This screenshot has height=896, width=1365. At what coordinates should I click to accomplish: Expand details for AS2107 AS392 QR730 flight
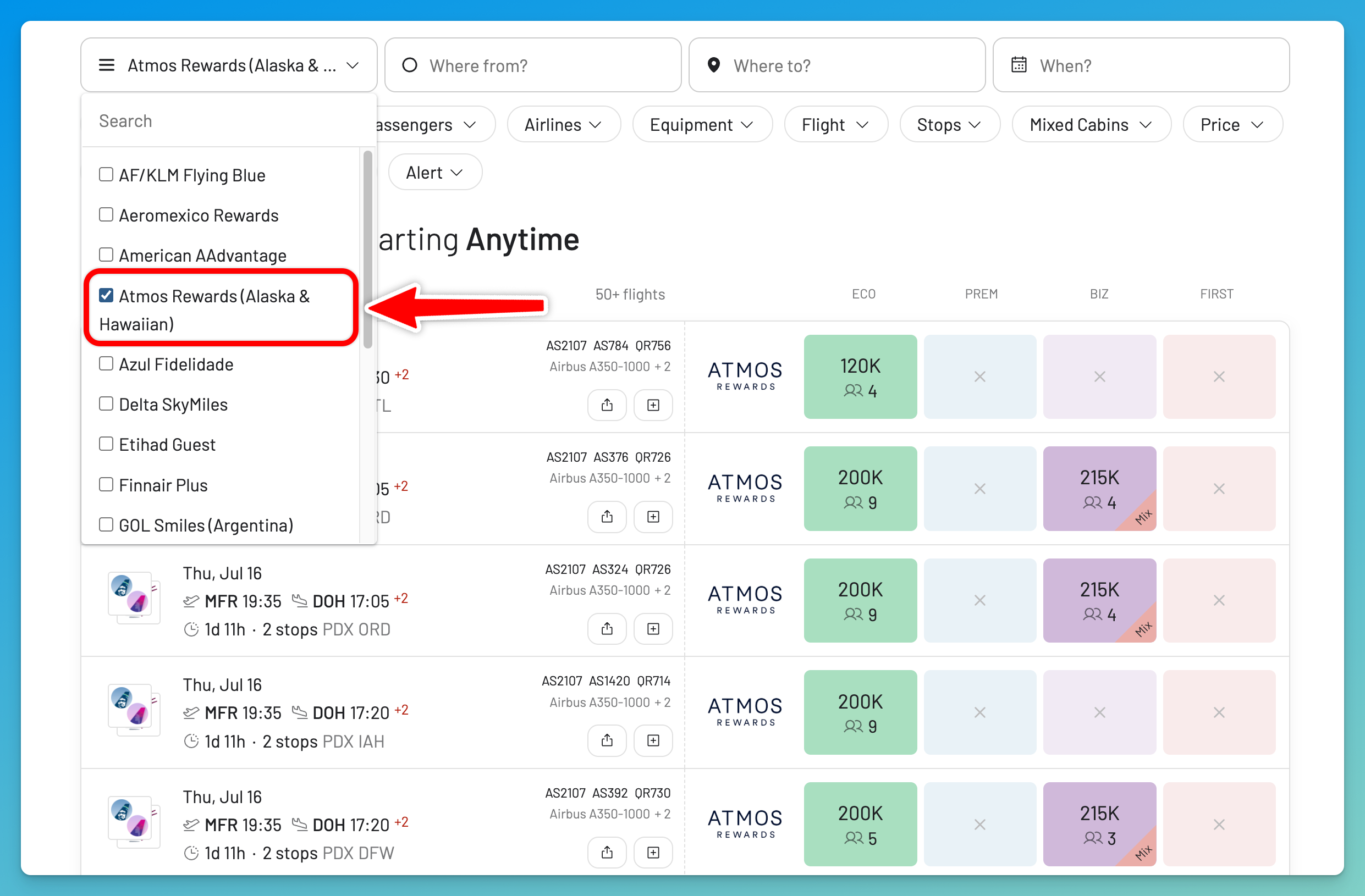pos(653,853)
